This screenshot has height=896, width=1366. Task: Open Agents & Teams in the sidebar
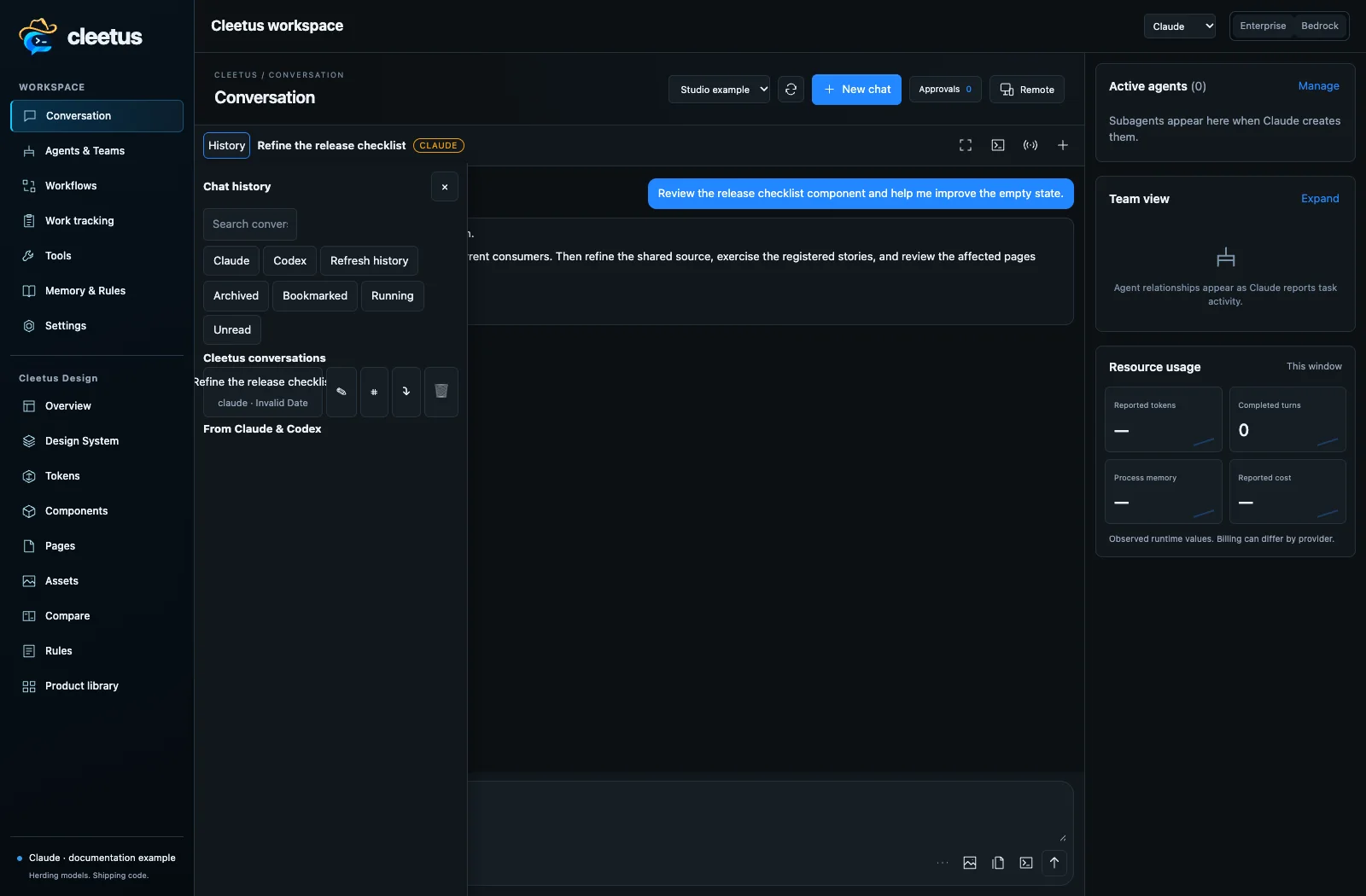pyautogui.click(x=96, y=151)
